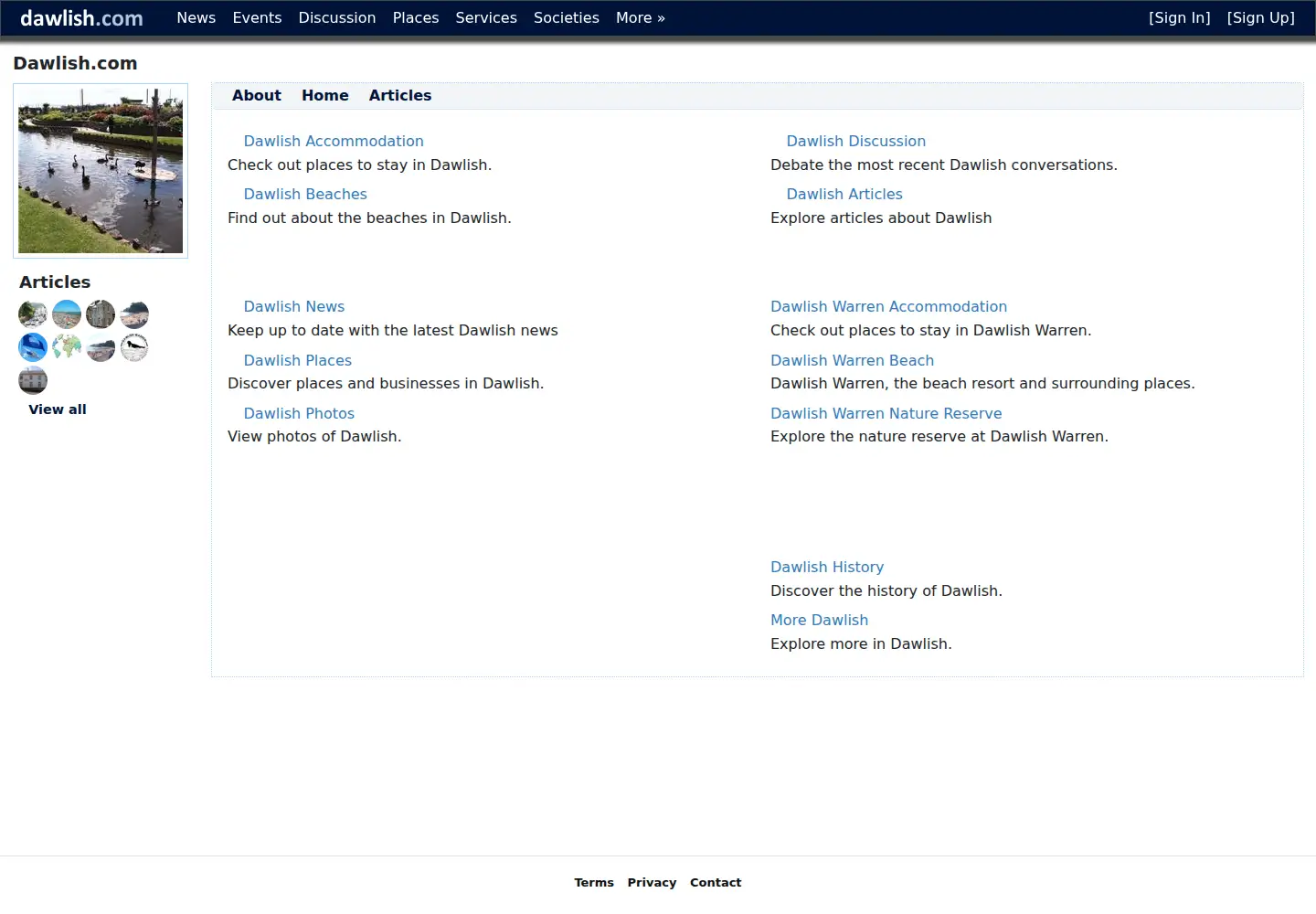1316x914 pixels.
Task: Switch to the Articles tab
Action: pyautogui.click(x=400, y=95)
